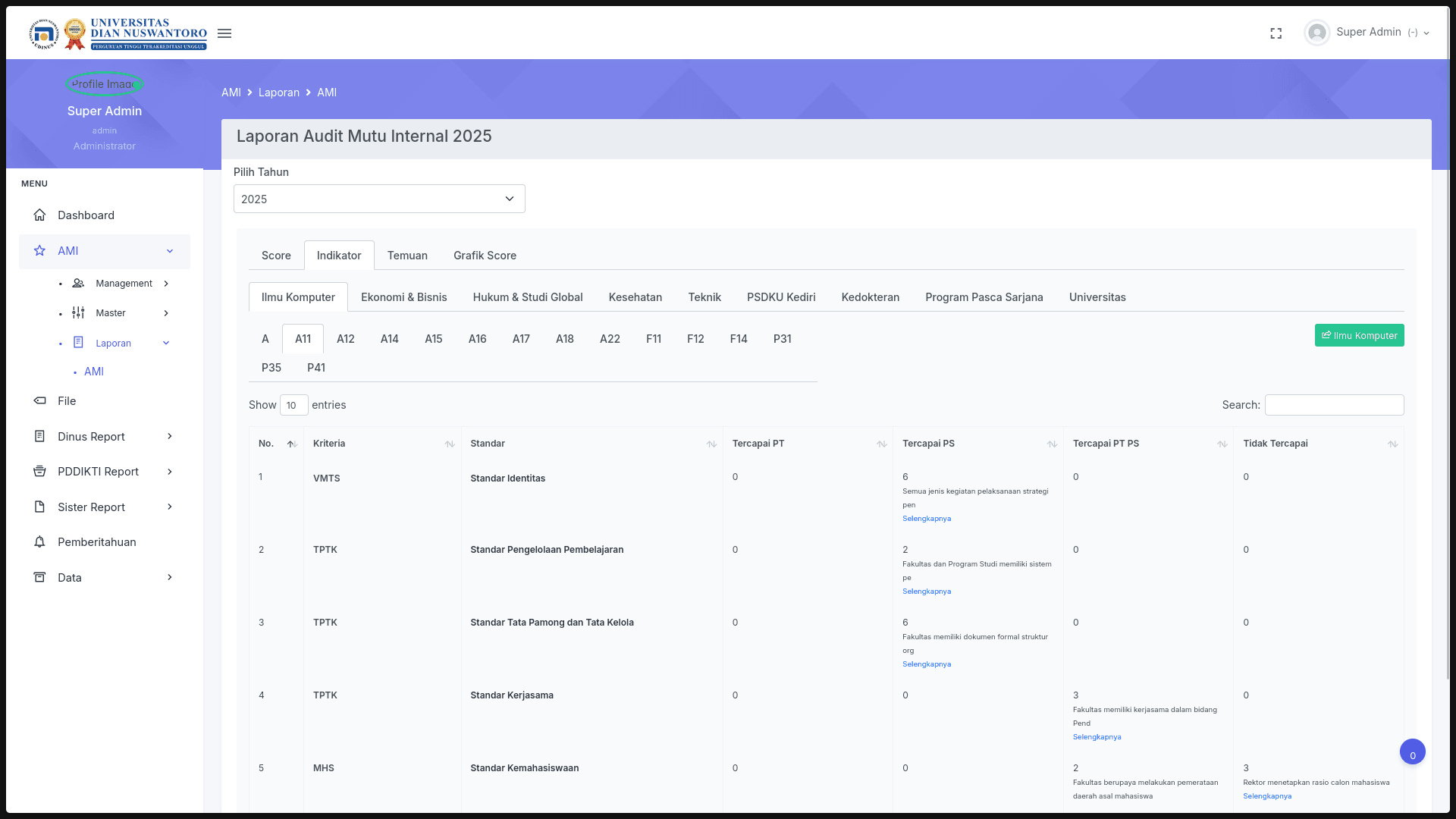This screenshot has height=819, width=1456.
Task: Select the P41 program tab
Action: click(316, 368)
